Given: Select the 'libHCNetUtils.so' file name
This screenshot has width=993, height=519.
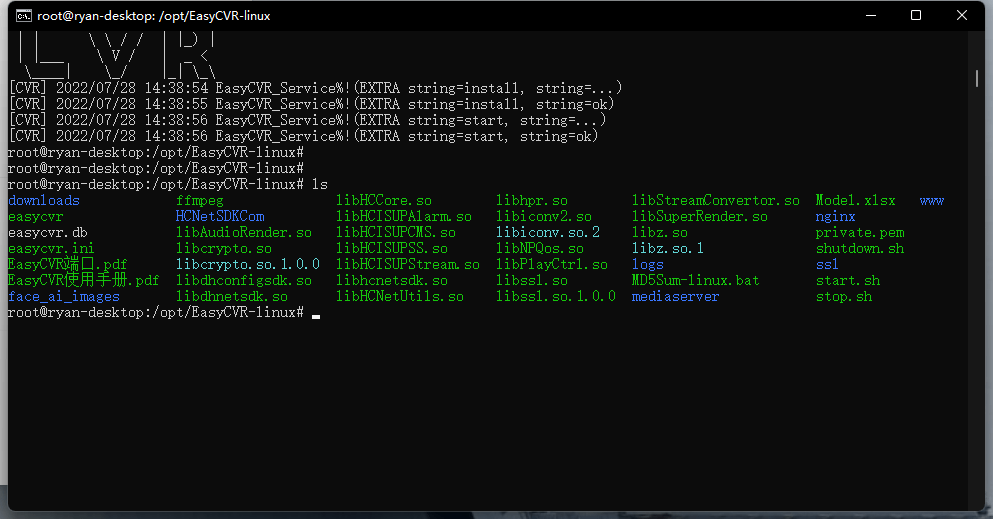Looking at the screenshot, I should [400, 297].
